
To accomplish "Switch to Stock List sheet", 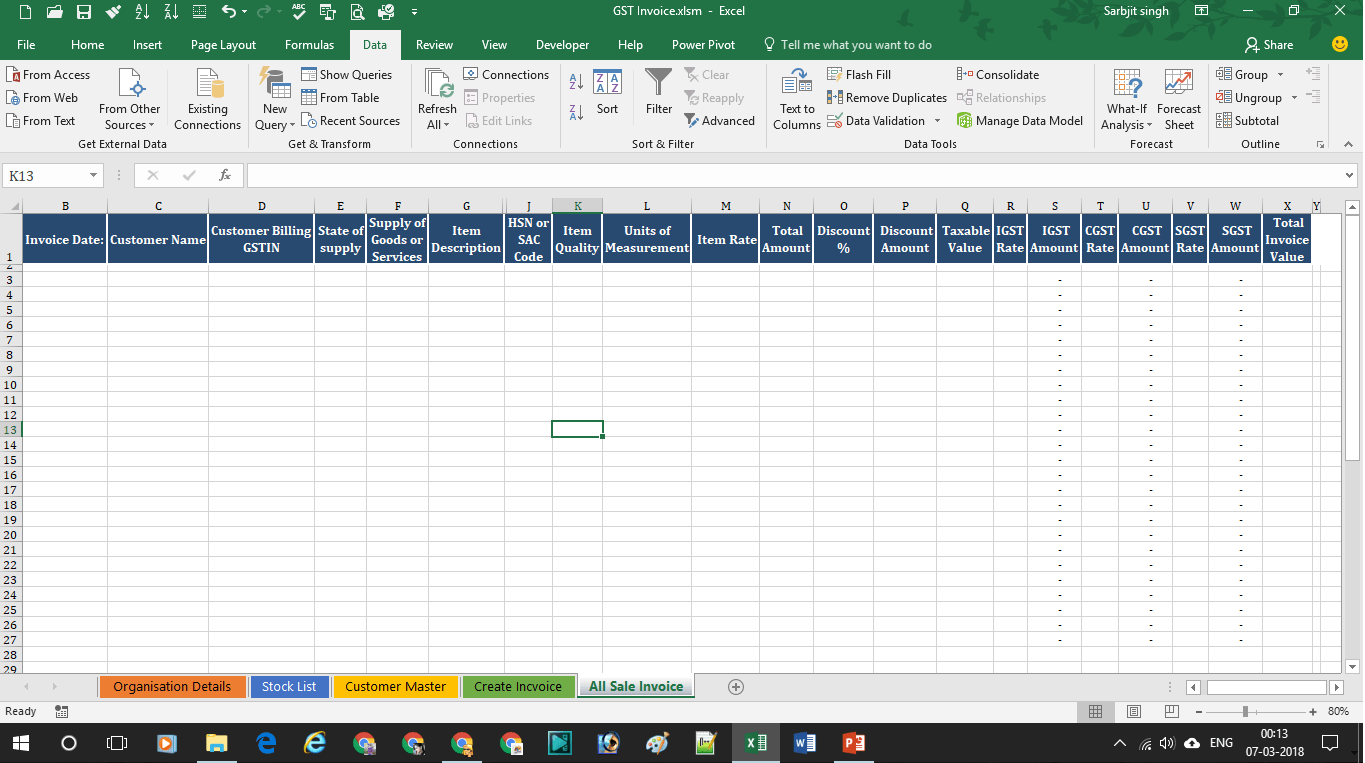I will (x=289, y=686).
